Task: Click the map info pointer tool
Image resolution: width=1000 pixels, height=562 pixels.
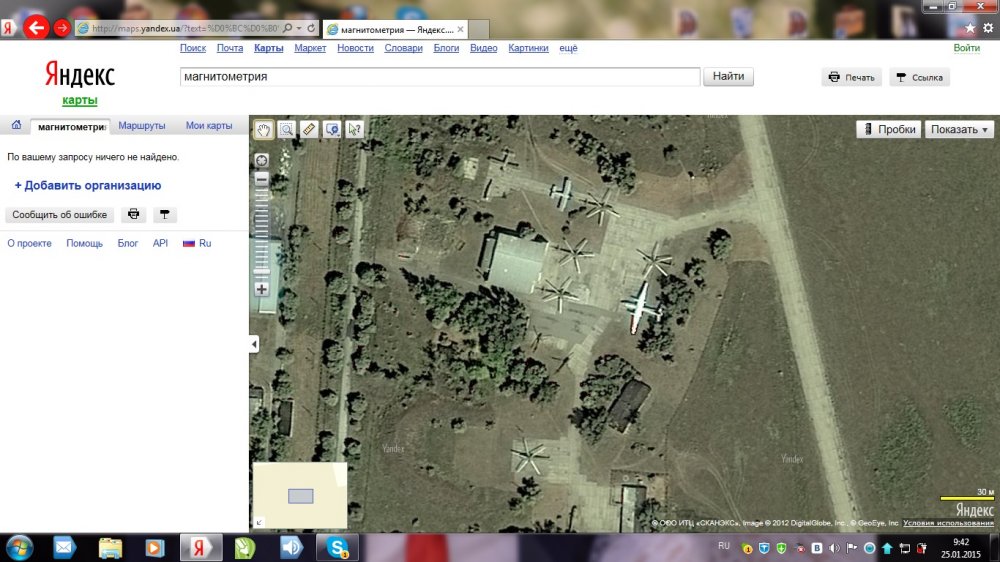Action: (x=354, y=129)
